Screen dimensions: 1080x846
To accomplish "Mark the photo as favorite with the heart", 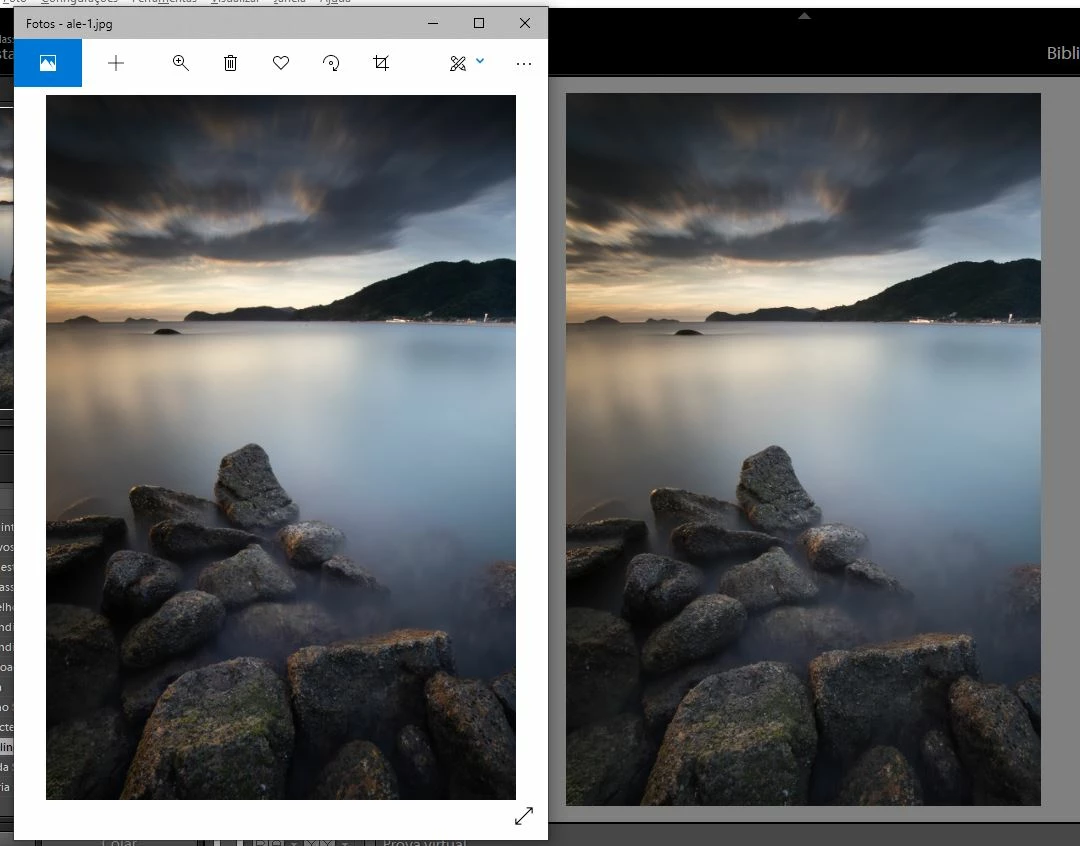I will 281,63.
